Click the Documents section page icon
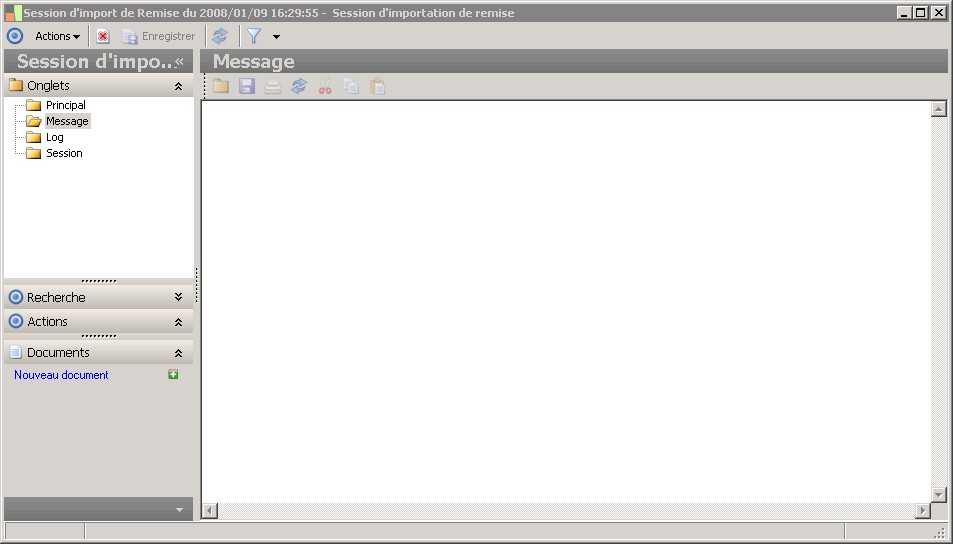Viewport: 953px width, 544px height. 16,352
